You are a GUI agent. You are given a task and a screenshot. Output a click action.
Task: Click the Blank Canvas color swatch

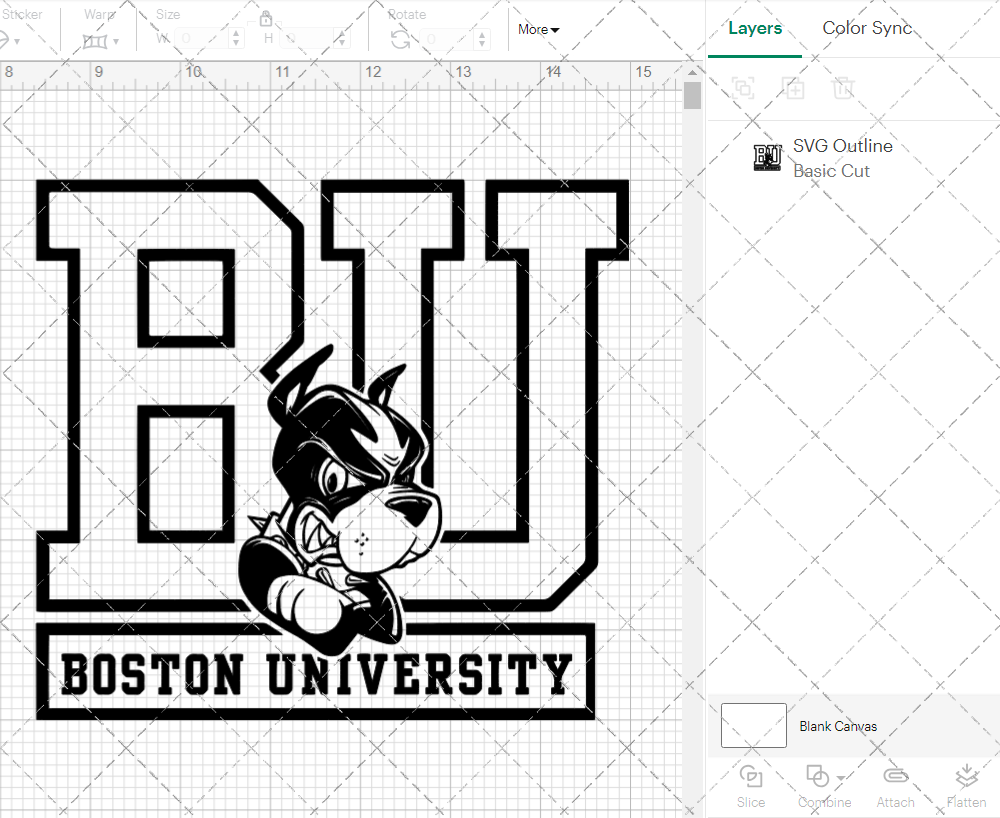[x=753, y=725]
